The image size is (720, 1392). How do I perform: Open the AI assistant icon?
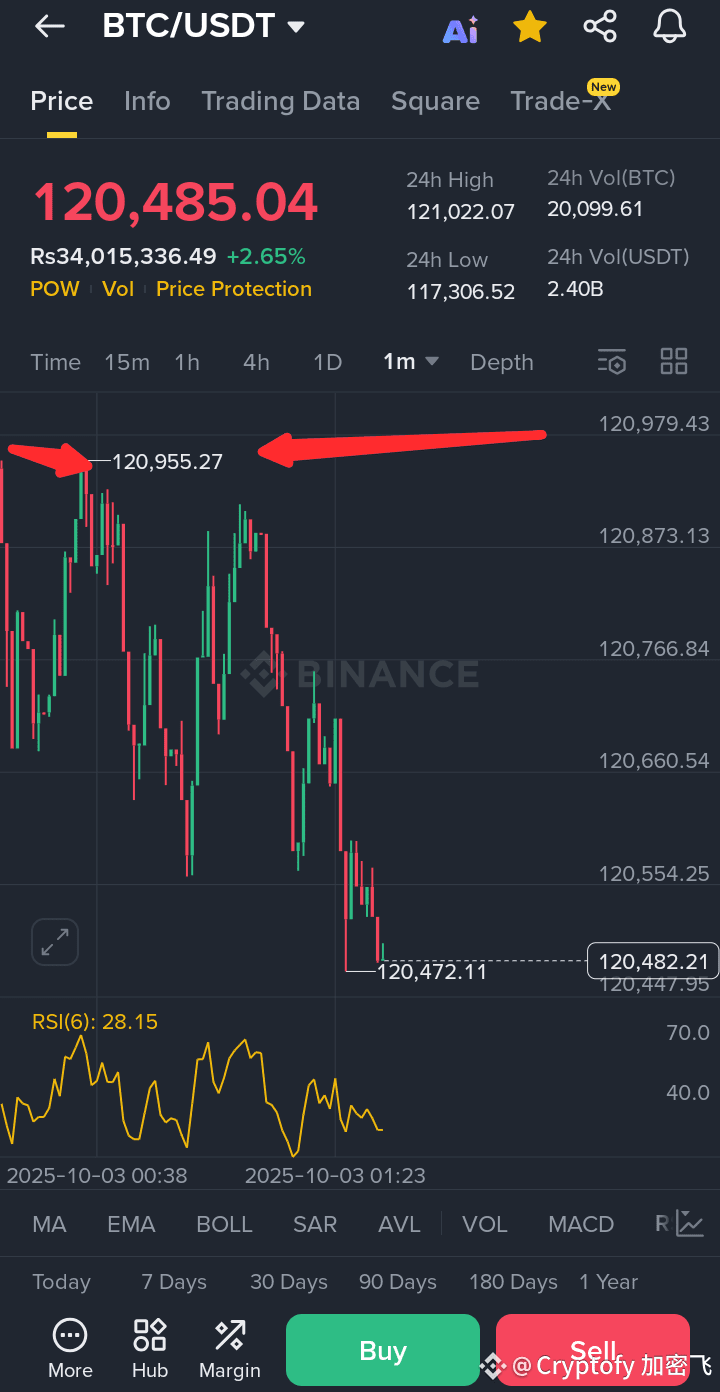tap(461, 29)
